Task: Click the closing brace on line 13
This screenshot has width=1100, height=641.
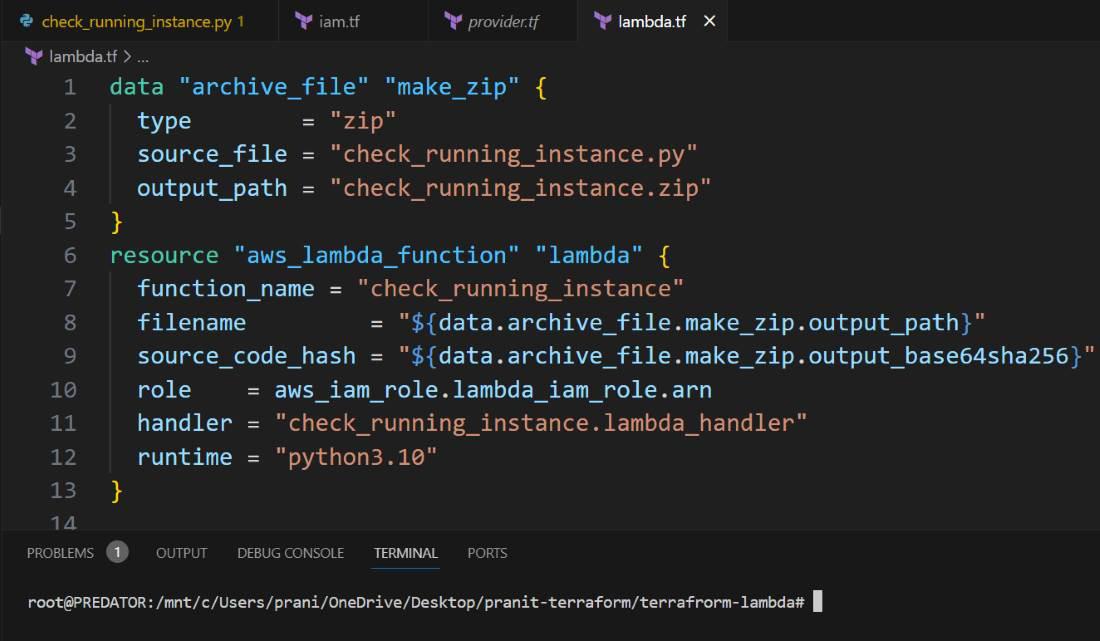Action: [x=116, y=491]
